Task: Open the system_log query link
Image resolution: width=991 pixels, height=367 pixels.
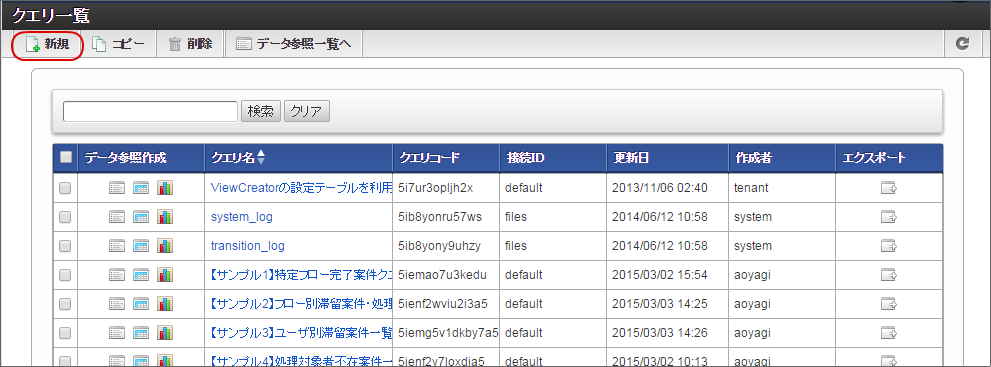Action: click(242, 217)
